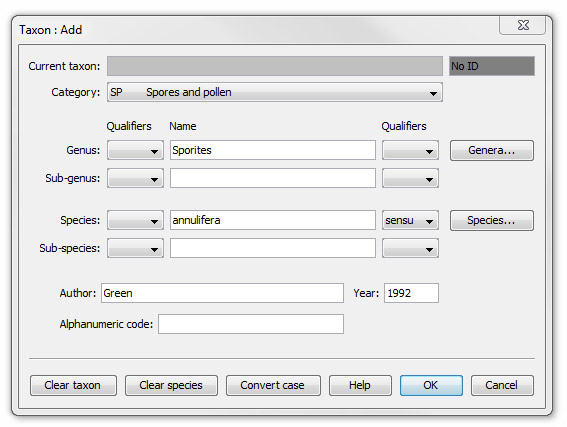Viewport: 567px width, 427px height.
Task: Expand the Genus left qualifier dropdown
Action: point(135,150)
